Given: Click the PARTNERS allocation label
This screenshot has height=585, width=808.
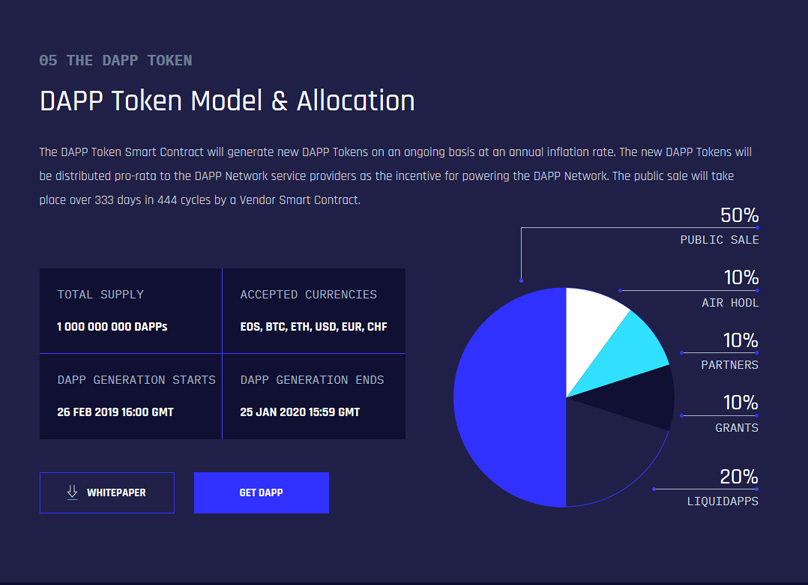Looking at the screenshot, I should [728, 365].
